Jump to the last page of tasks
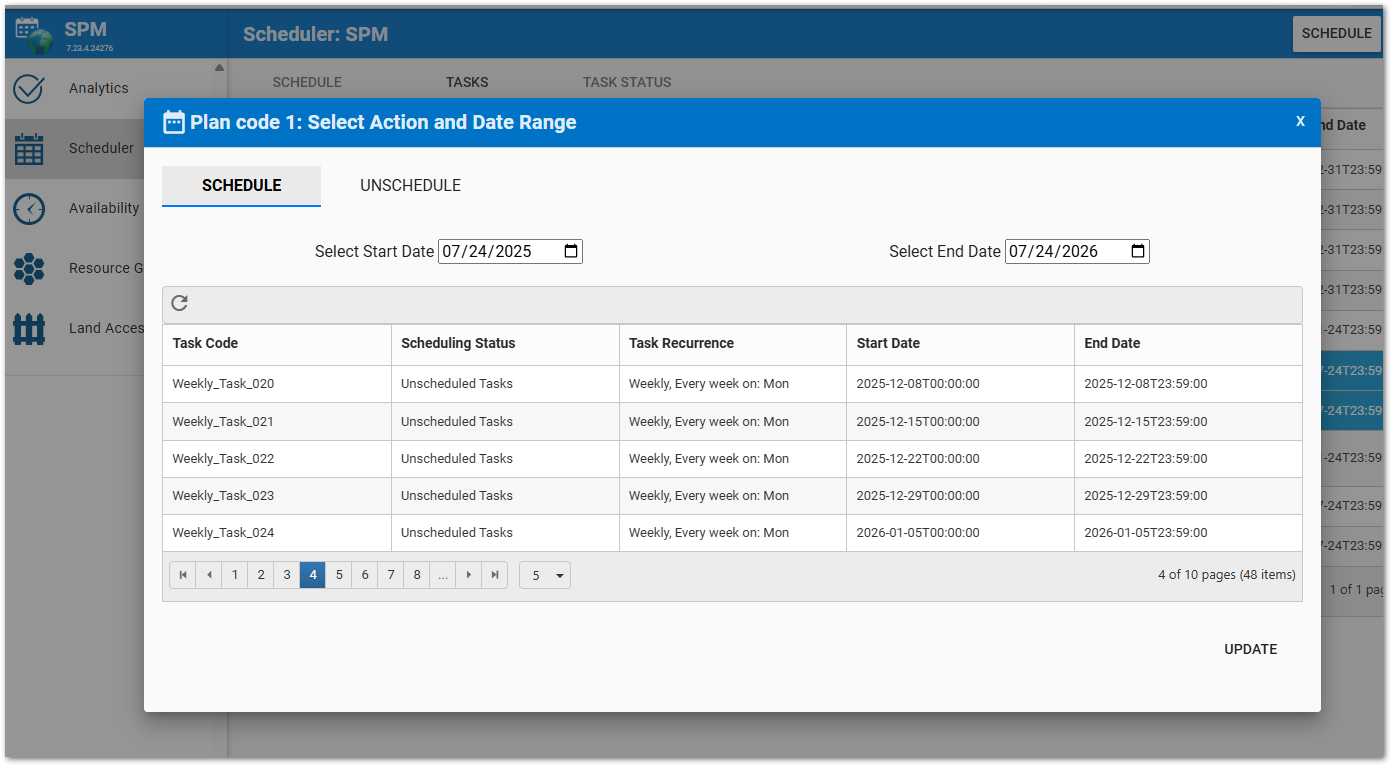Image resolution: width=1392 pixels, height=766 pixels. click(x=495, y=575)
